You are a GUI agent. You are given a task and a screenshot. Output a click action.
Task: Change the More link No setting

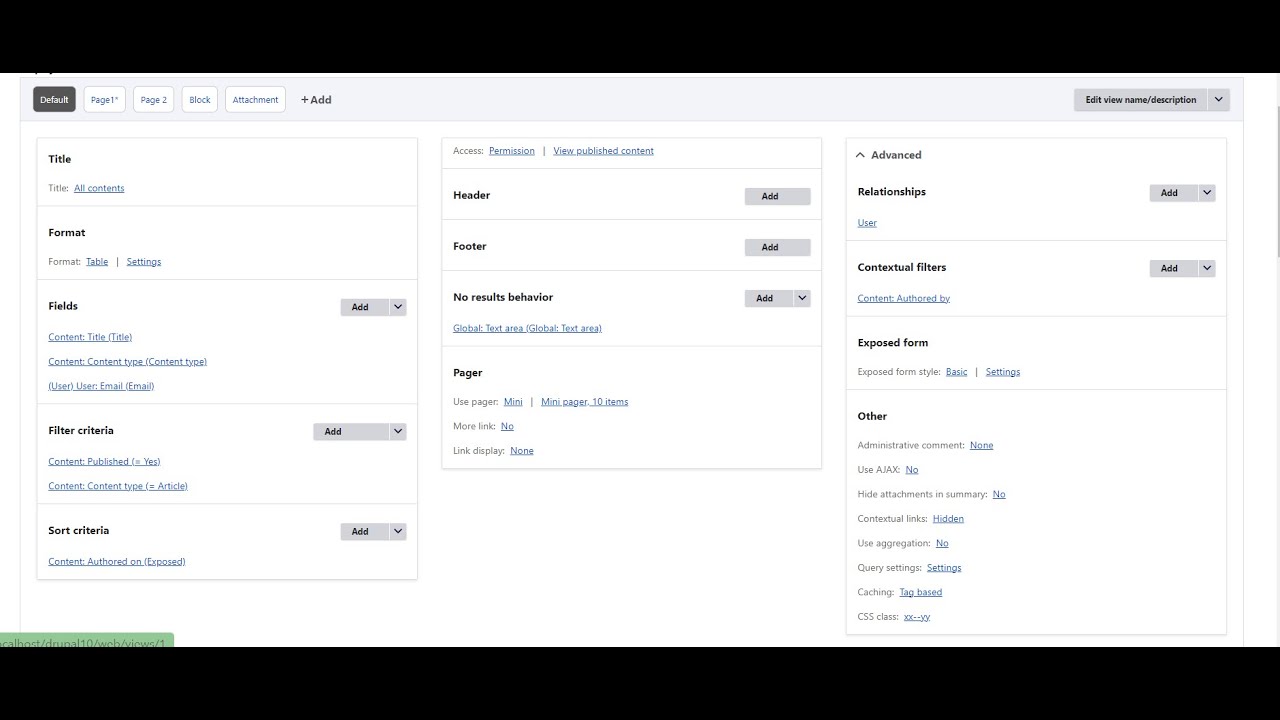click(507, 426)
